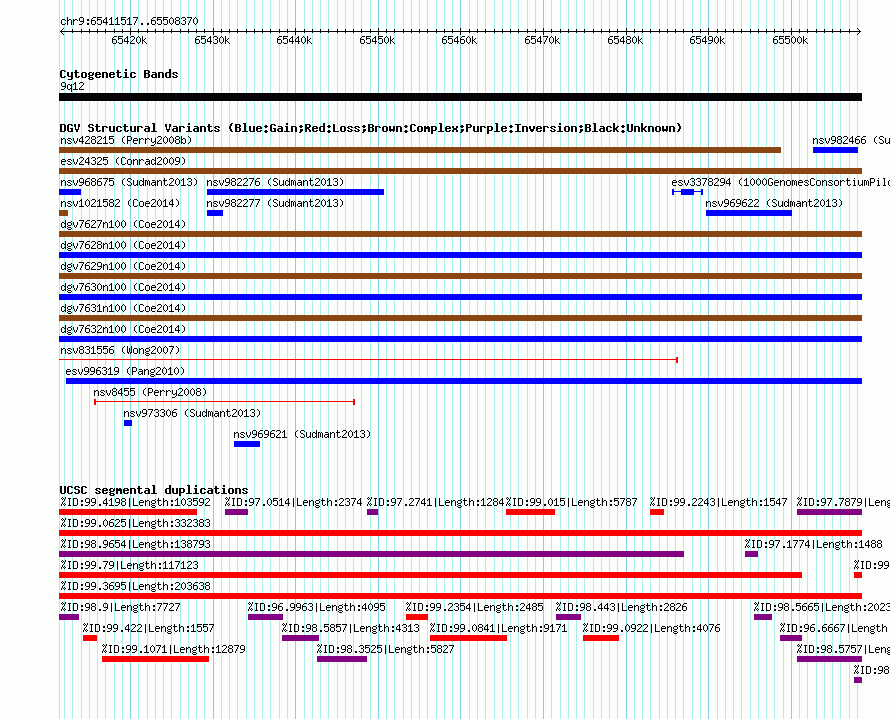The height and width of the screenshot is (719, 890).
Task: Open the dgv7632n100 (Coe2014) blue bar
Action: pos(460,339)
